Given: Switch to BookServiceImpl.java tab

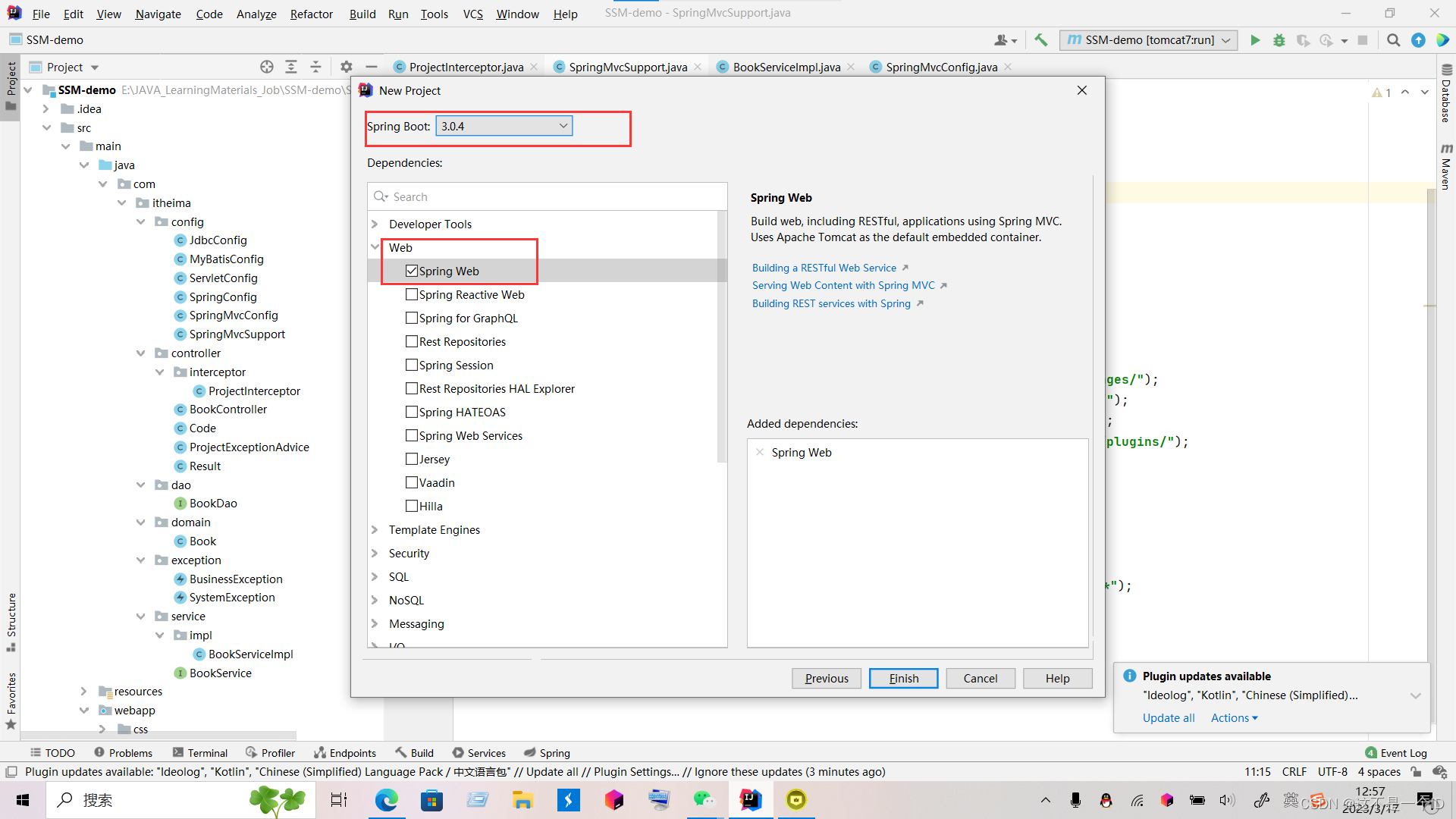Looking at the screenshot, I should click(x=786, y=67).
